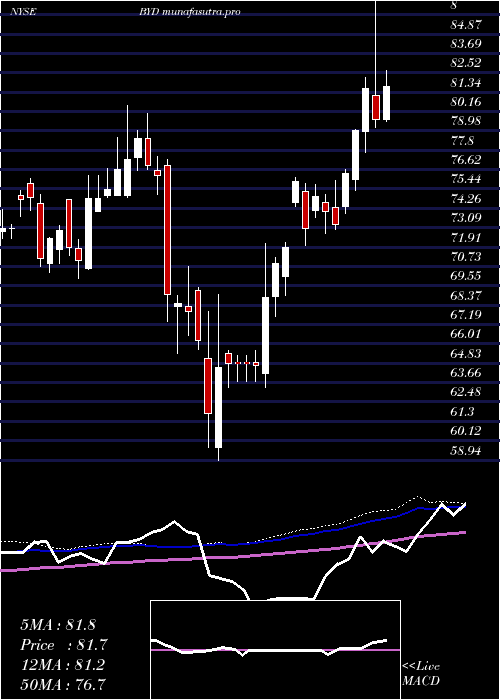Click the 69.55 price axis label

click(x=466, y=276)
